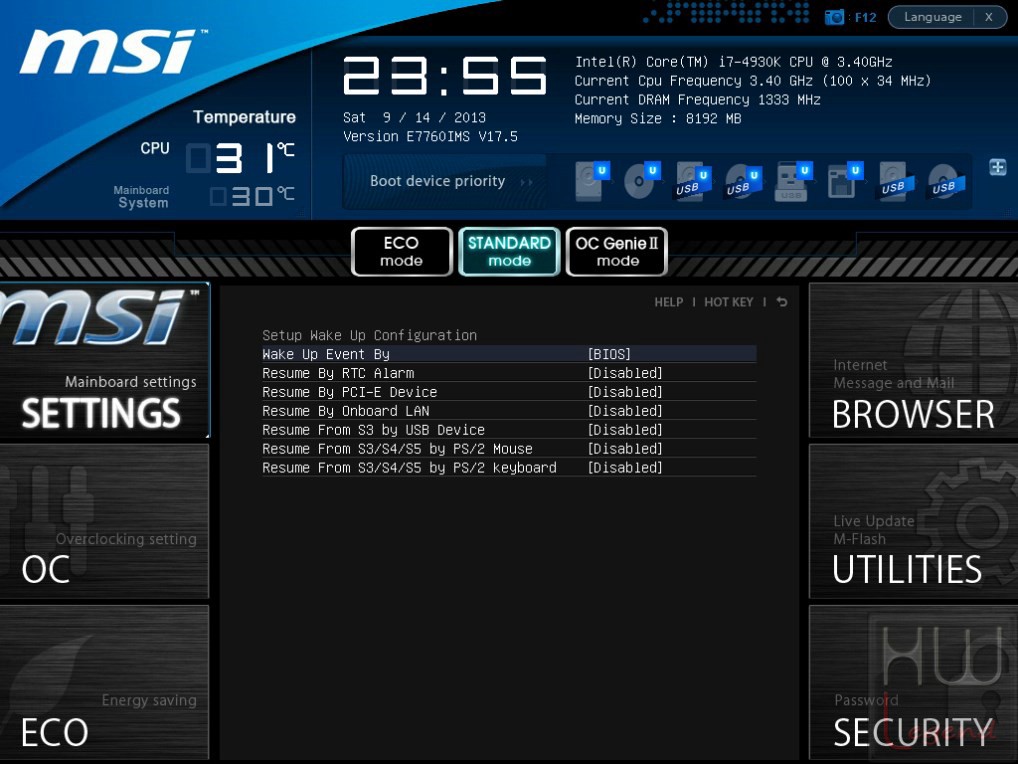Change Wake Up Event By [BIOS] value
This screenshot has width=1018, height=764.
(609, 354)
